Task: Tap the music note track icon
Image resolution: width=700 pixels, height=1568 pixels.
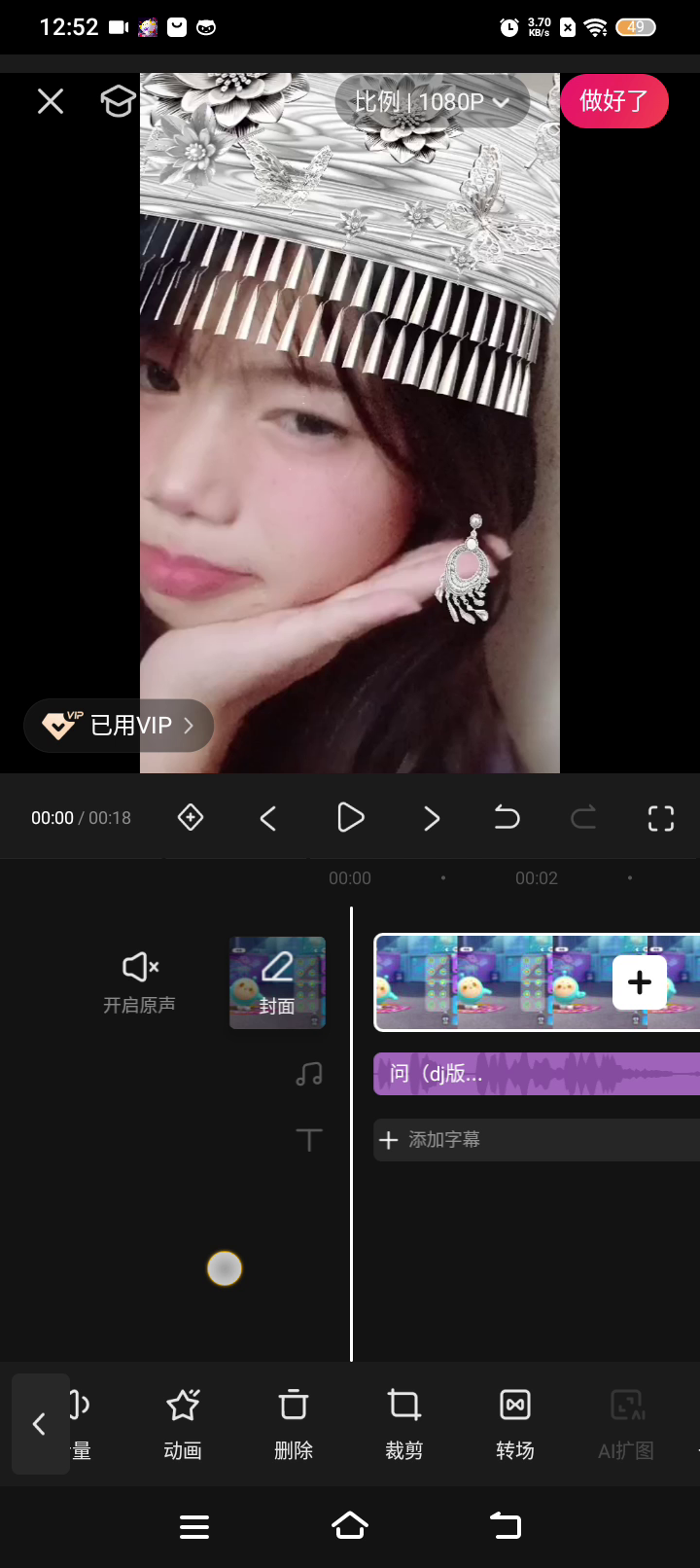Action: 309,1074
